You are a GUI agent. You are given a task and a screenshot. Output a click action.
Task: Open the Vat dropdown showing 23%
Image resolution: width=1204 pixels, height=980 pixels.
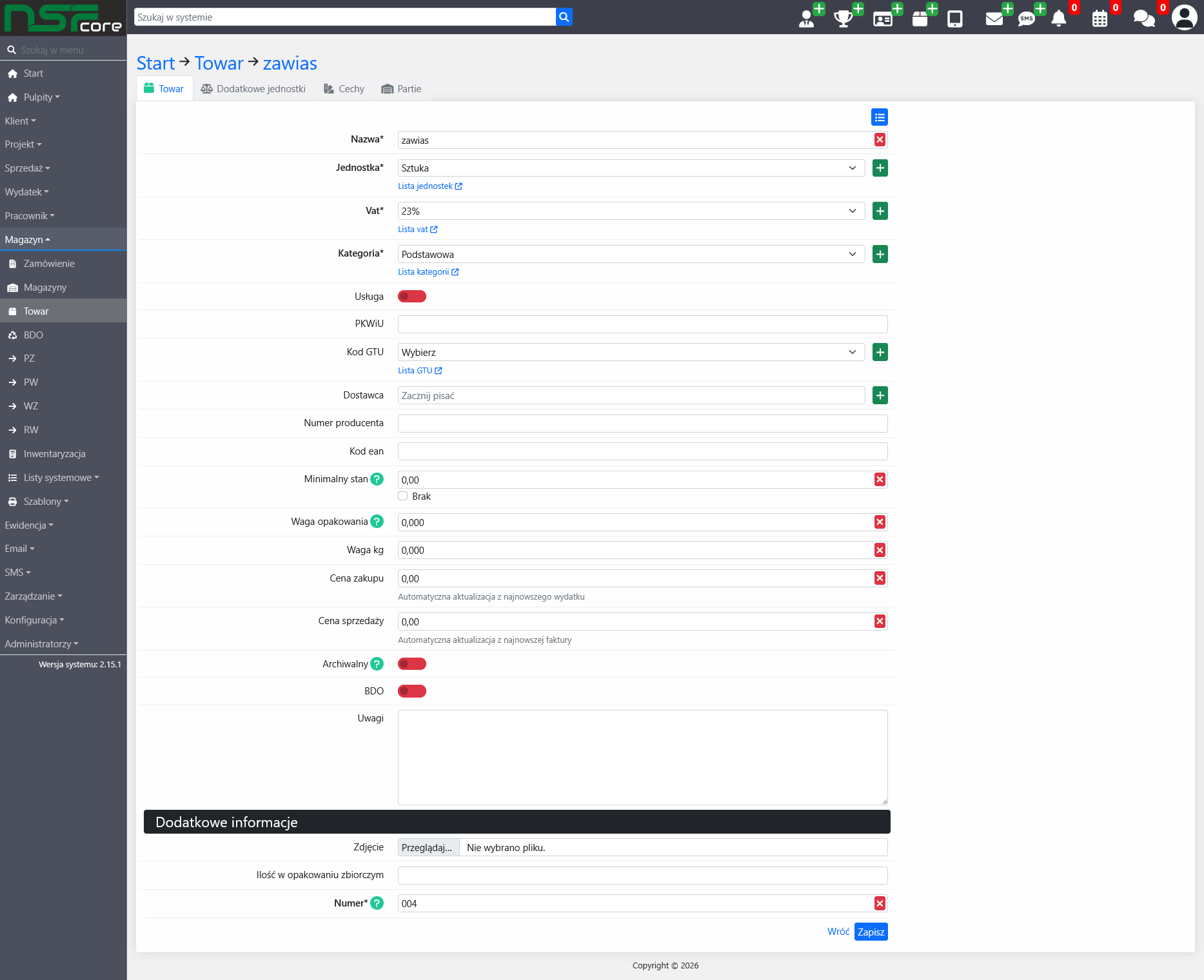click(631, 211)
